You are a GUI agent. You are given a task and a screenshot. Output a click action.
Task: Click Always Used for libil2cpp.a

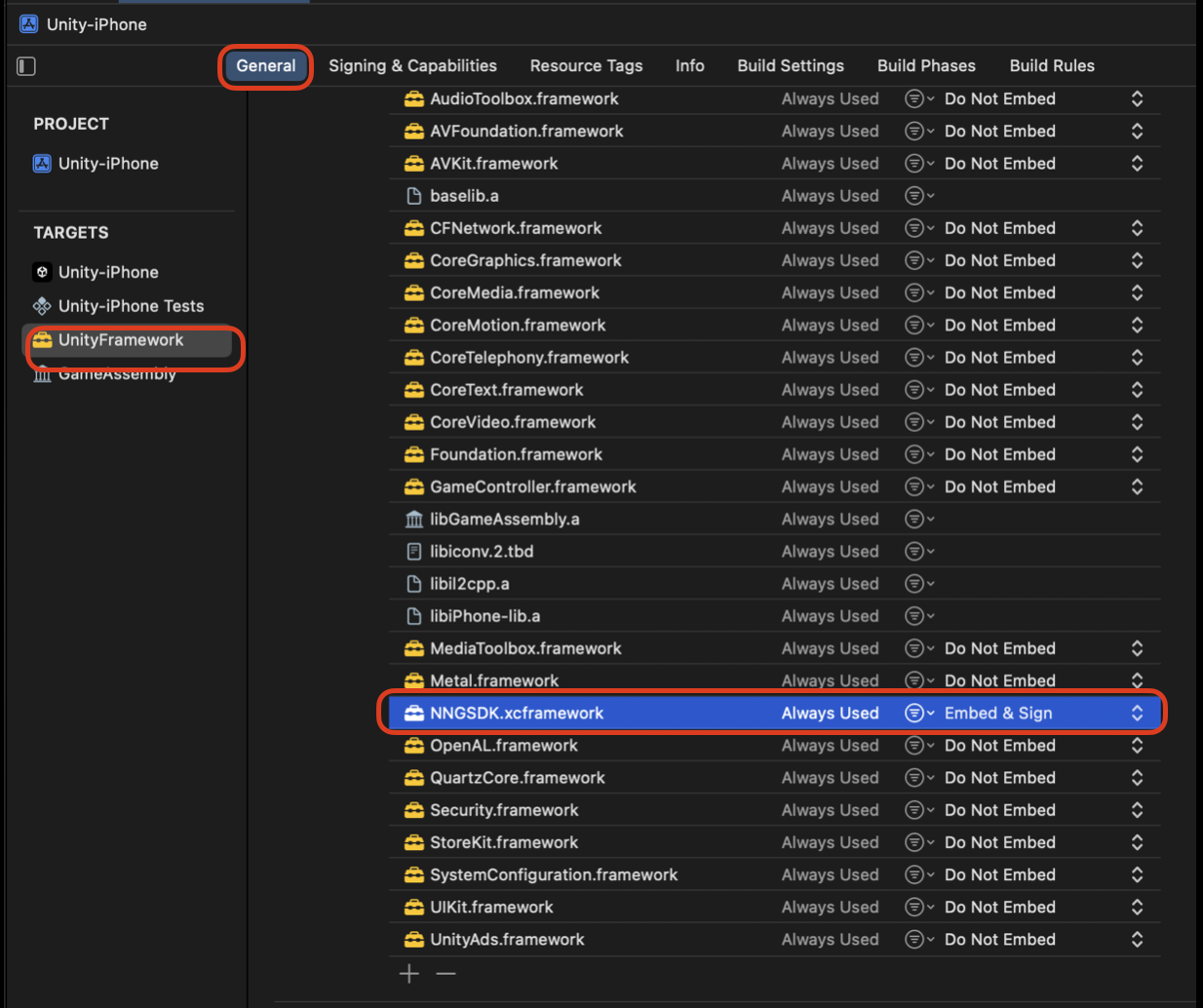click(831, 584)
